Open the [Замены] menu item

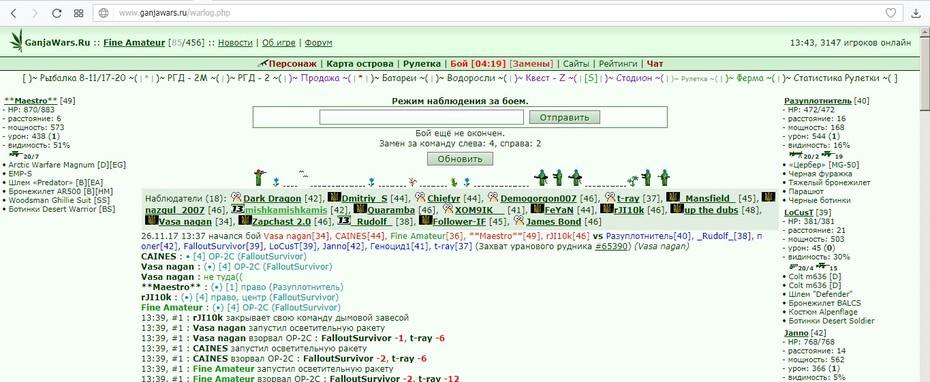pos(531,63)
